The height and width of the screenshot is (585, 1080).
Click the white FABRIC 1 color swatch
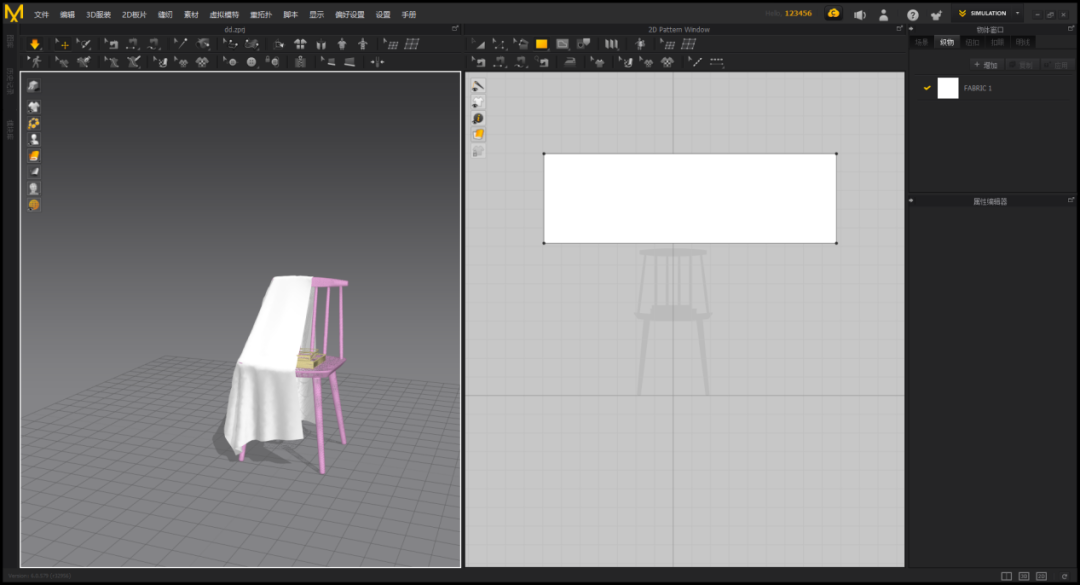point(947,88)
